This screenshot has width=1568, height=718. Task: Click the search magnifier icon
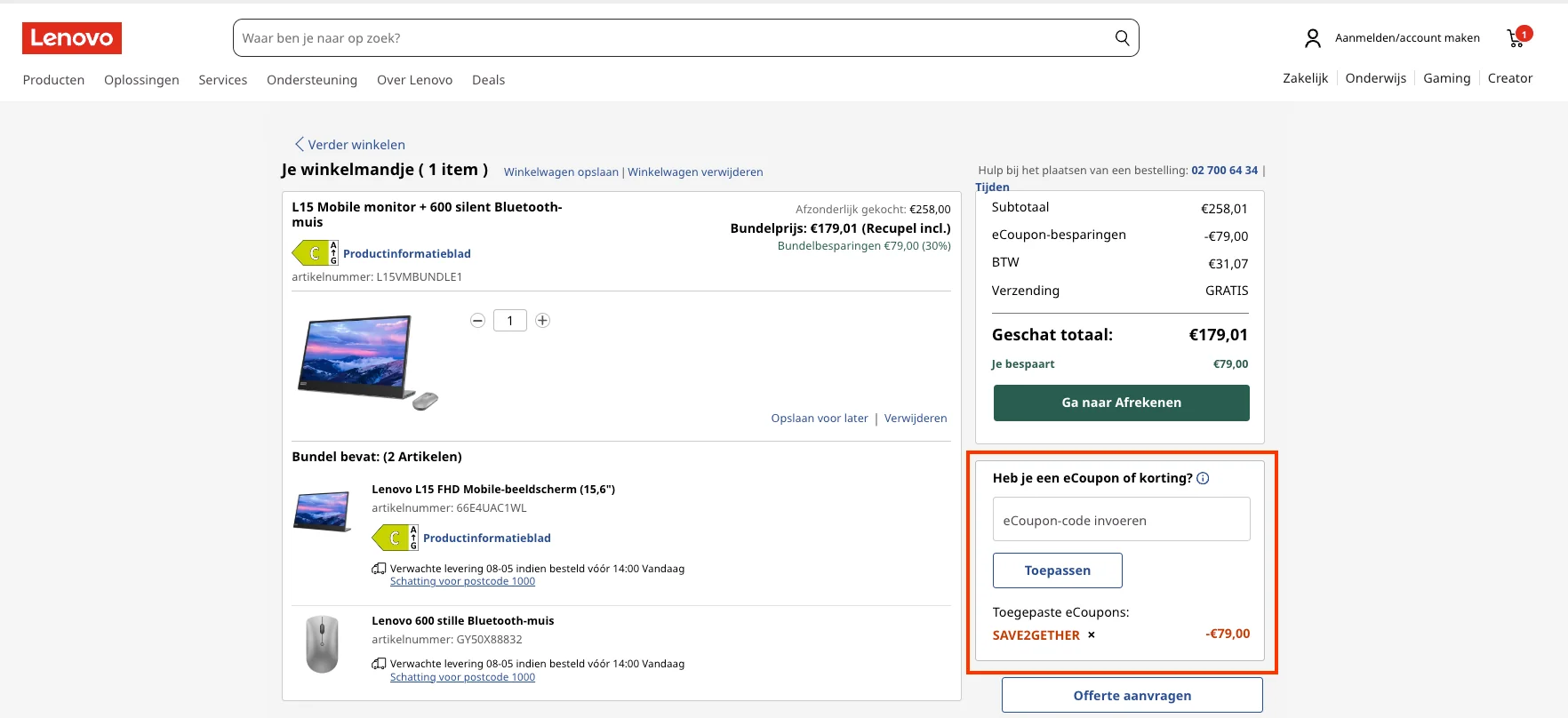[1122, 38]
